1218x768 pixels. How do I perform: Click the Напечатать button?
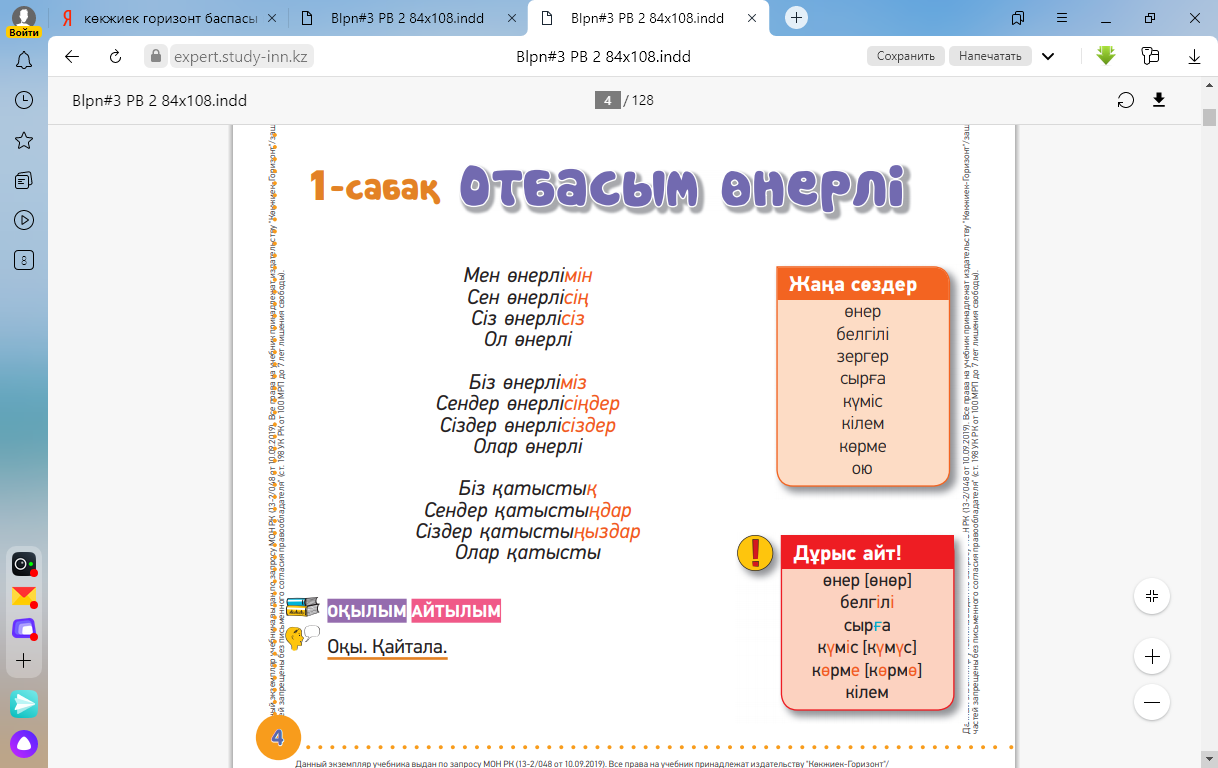point(990,56)
